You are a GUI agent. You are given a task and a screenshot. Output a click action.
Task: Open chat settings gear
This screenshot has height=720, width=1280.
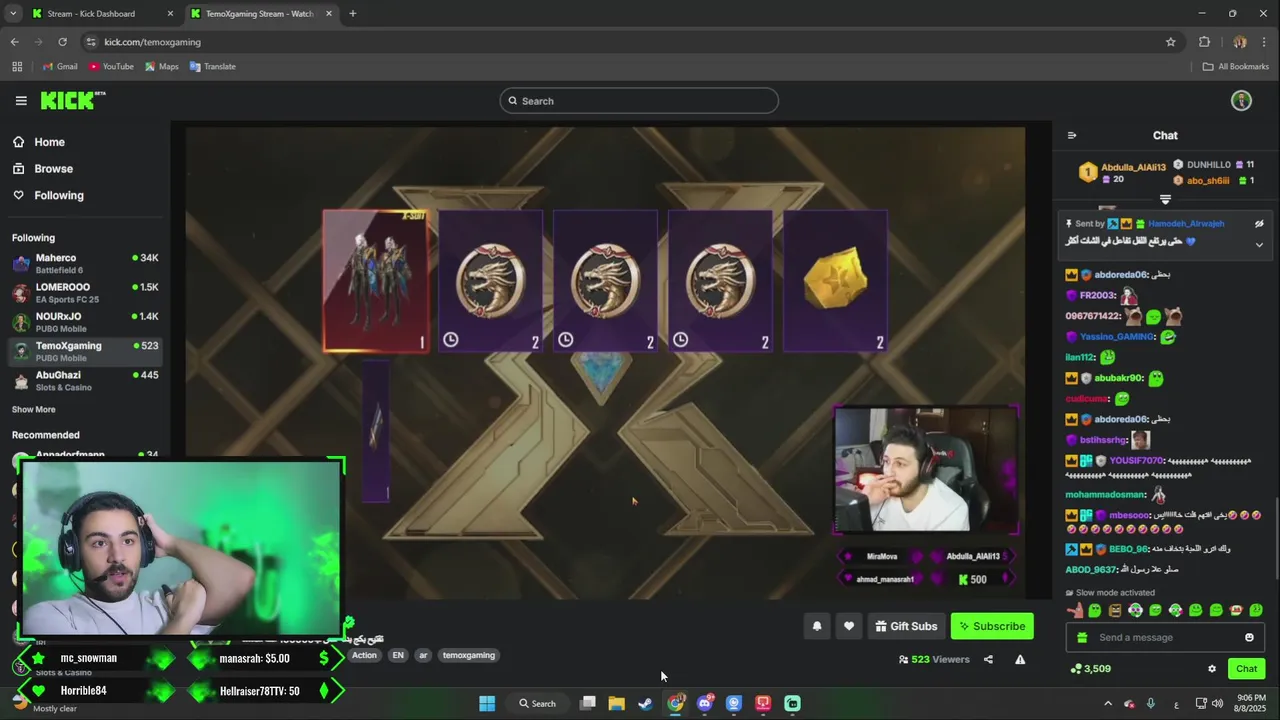[1212, 669]
